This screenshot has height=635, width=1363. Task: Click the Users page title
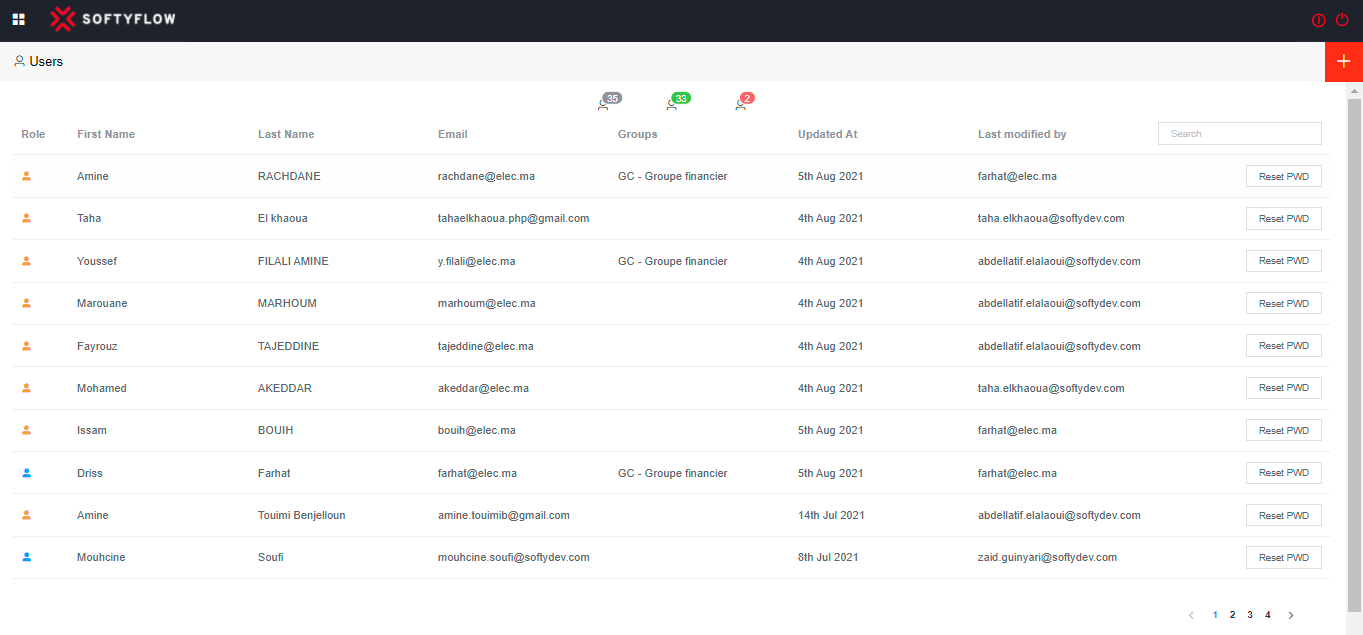tap(46, 61)
